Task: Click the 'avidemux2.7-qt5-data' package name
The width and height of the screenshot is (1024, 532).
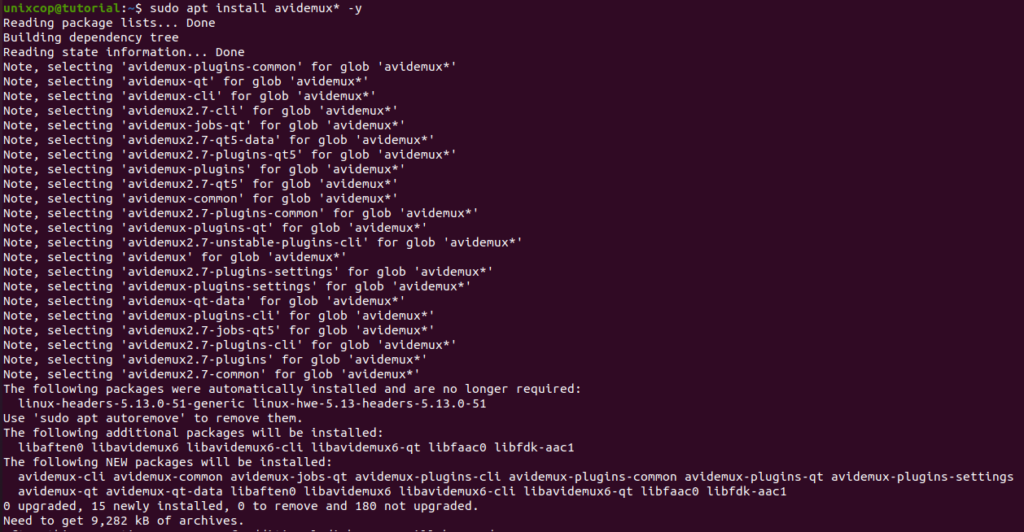Action: point(200,140)
